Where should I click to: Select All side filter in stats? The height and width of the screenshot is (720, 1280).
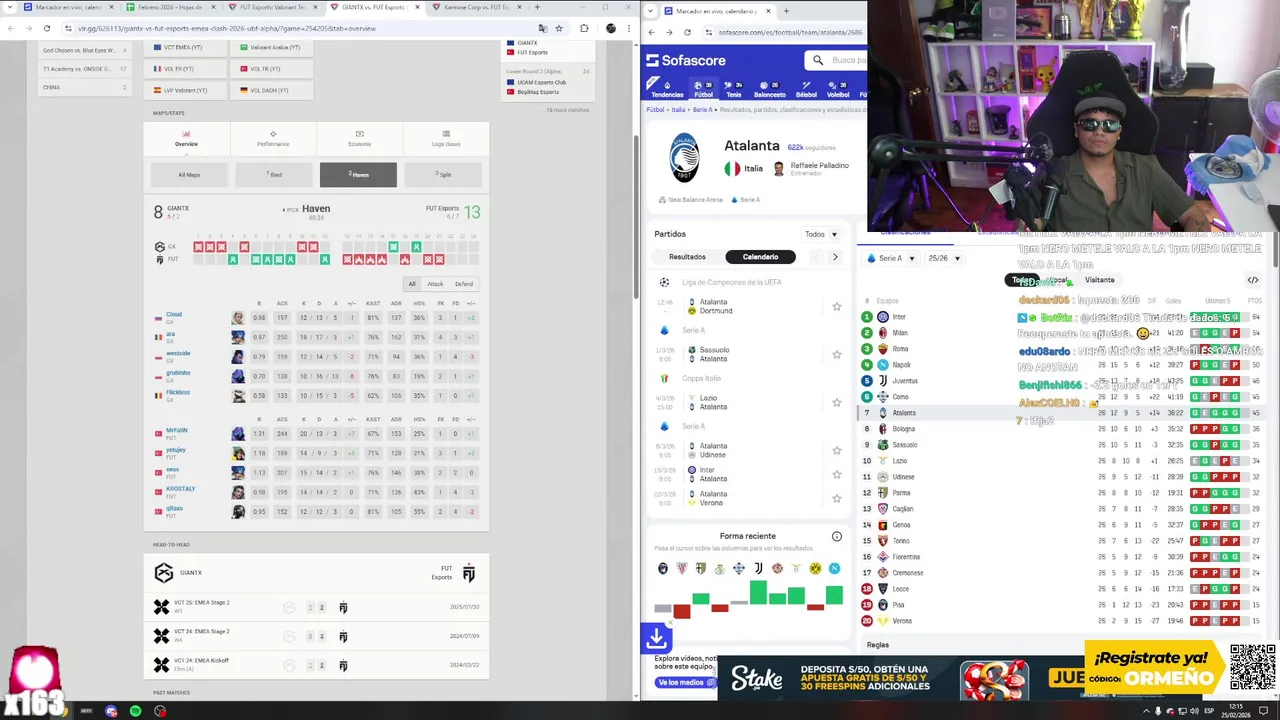[x=412, y=284]
